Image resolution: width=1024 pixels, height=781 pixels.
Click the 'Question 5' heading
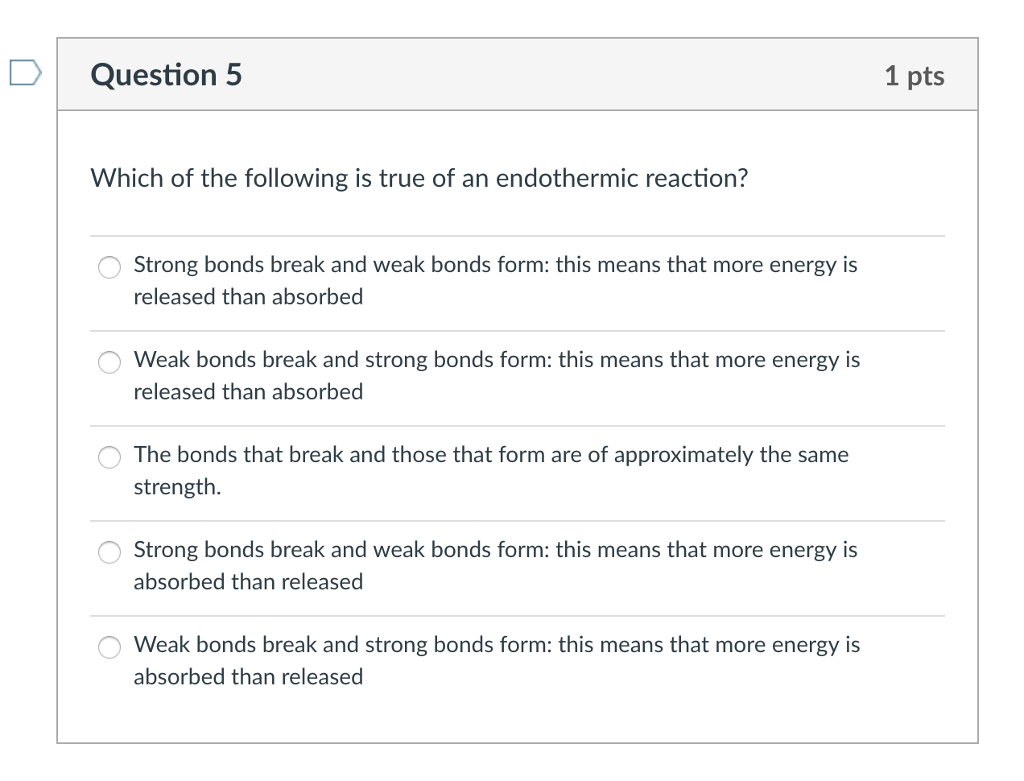click(166, 75)
